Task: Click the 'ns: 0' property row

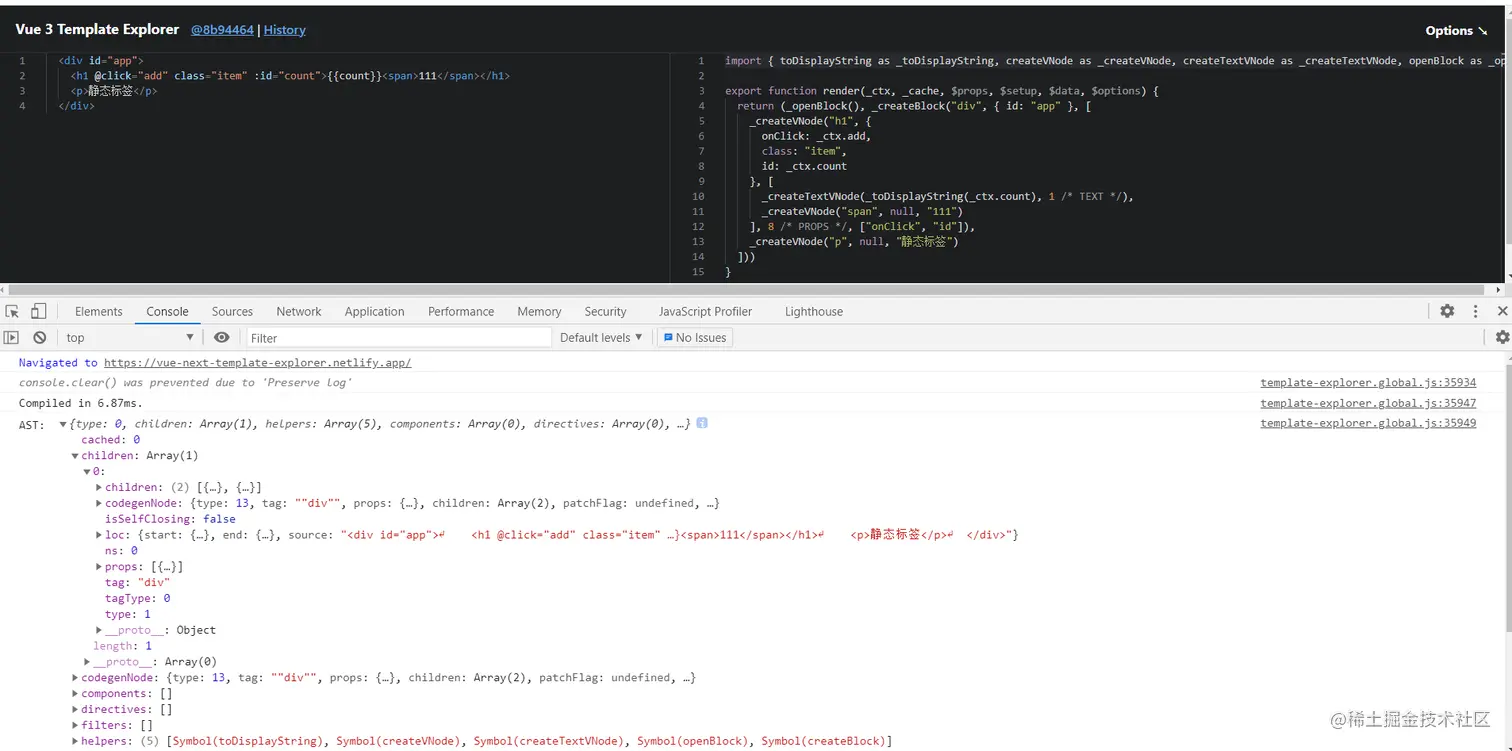Action: [121, 551]
